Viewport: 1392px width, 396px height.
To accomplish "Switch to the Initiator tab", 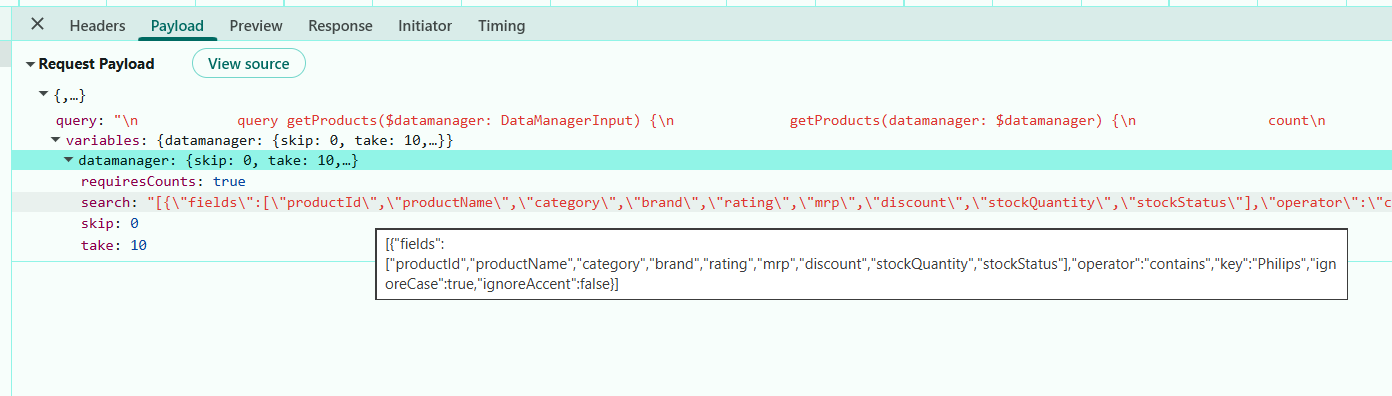I will click(425, 26).
